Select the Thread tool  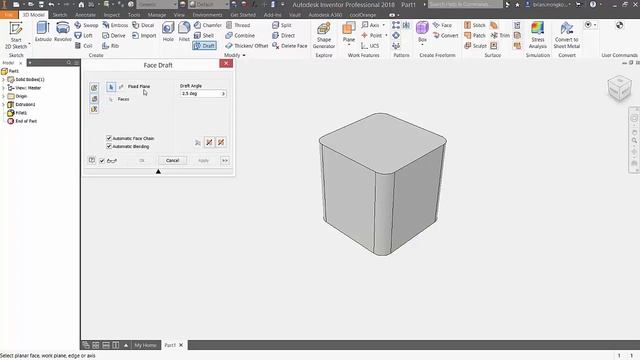click(238, 25)
